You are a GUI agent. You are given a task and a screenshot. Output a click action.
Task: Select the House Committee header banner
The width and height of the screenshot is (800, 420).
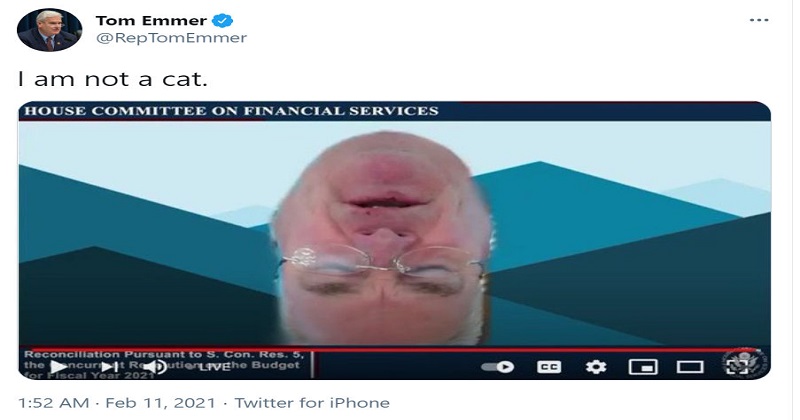tap(394, 111)
